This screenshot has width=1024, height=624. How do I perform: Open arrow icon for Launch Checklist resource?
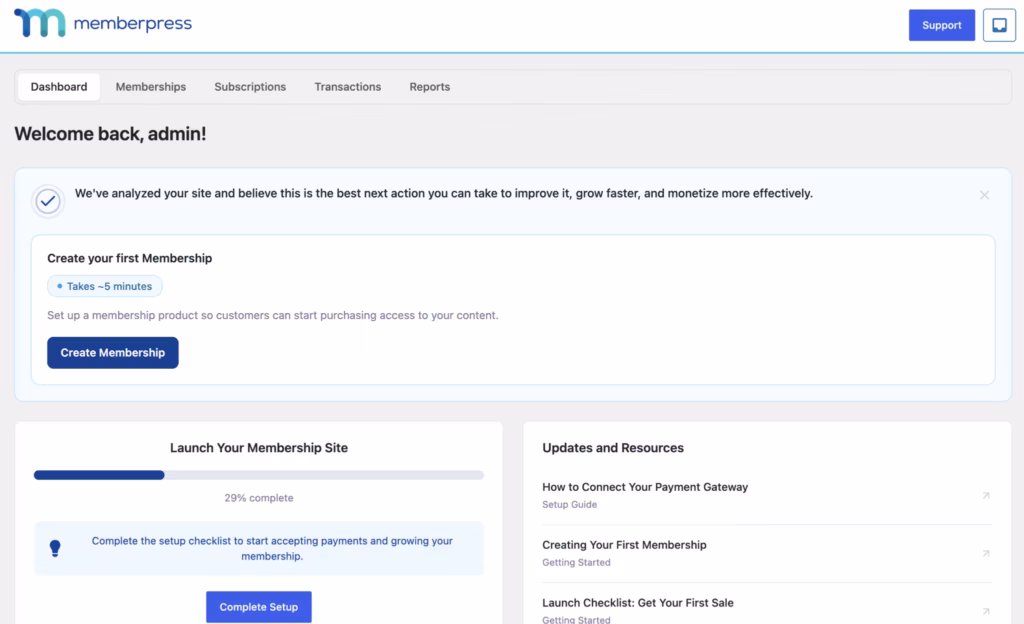coord(986,611)
